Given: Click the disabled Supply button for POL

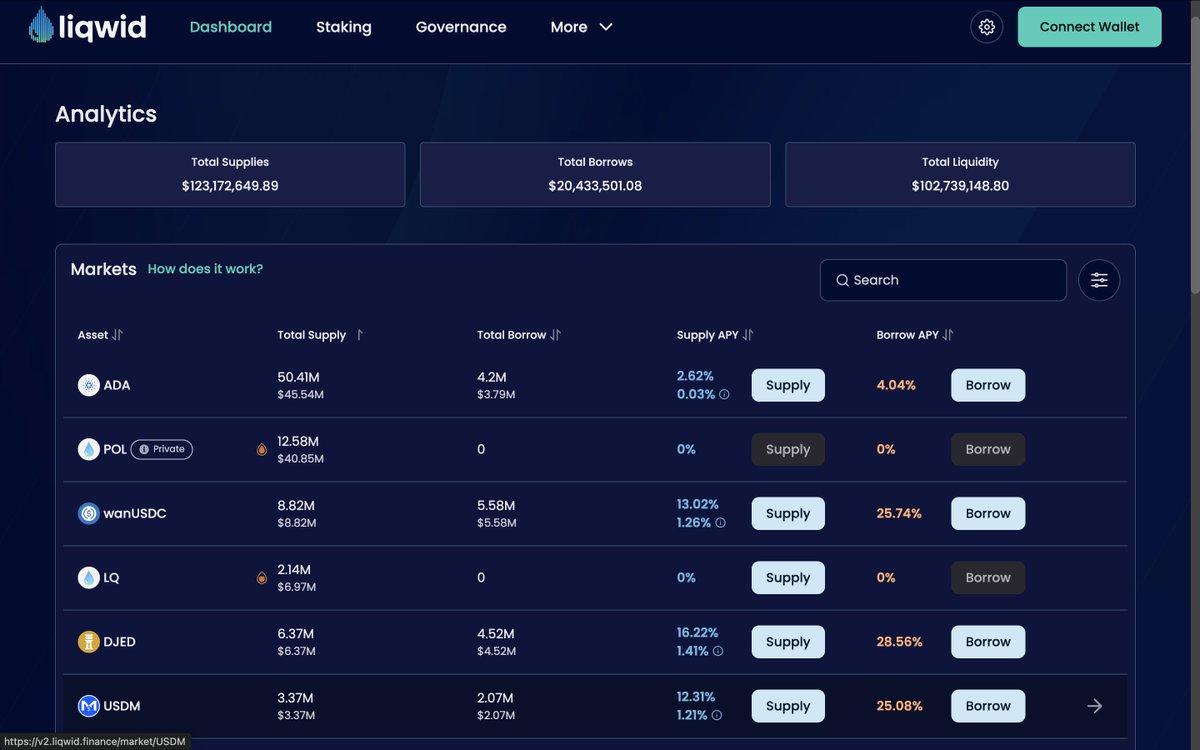Looking at the screenshot, I should [788, 449].
